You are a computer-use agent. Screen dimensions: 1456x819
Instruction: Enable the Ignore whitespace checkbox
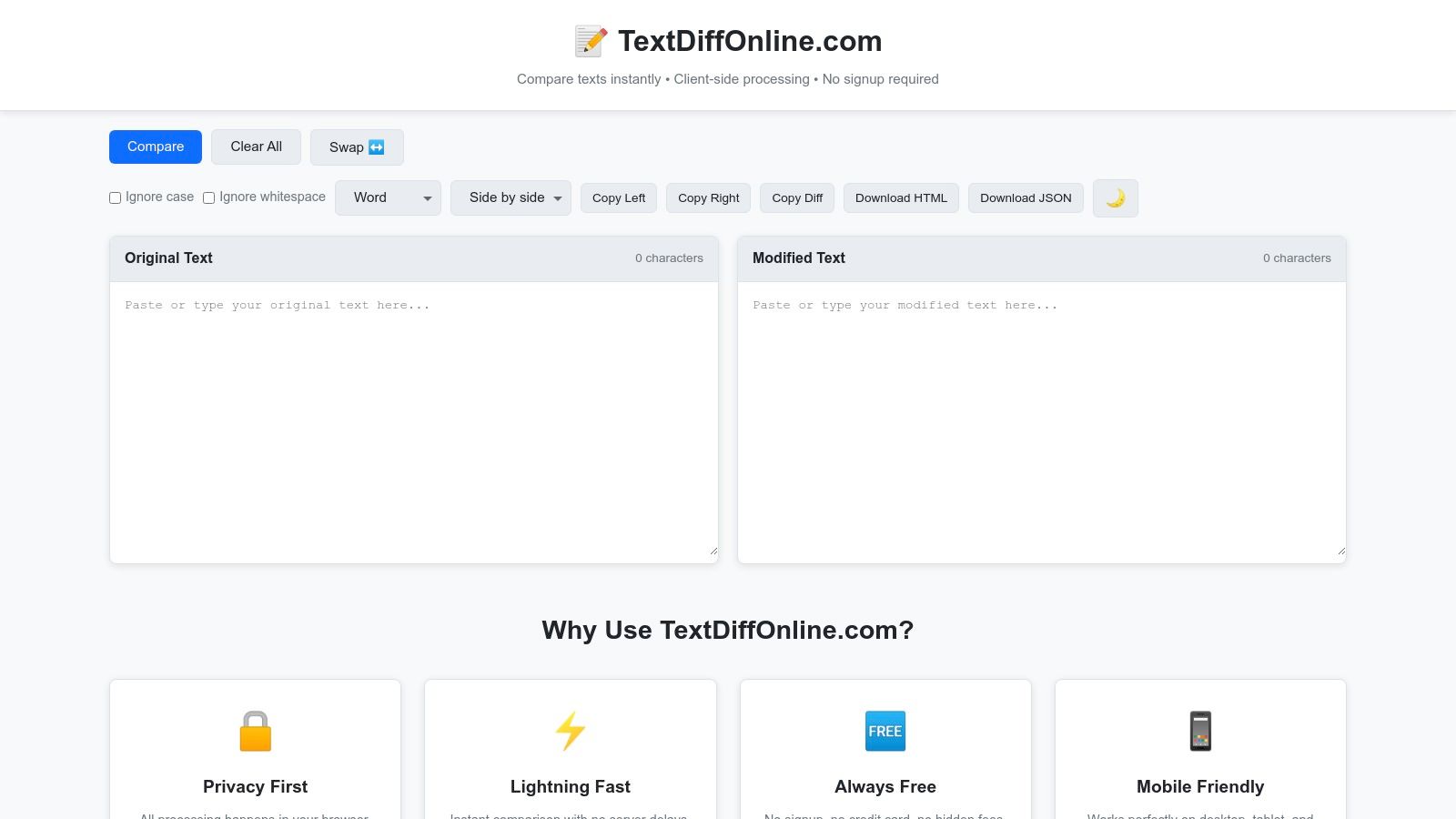pyautogui.click(x=208, y=197)
